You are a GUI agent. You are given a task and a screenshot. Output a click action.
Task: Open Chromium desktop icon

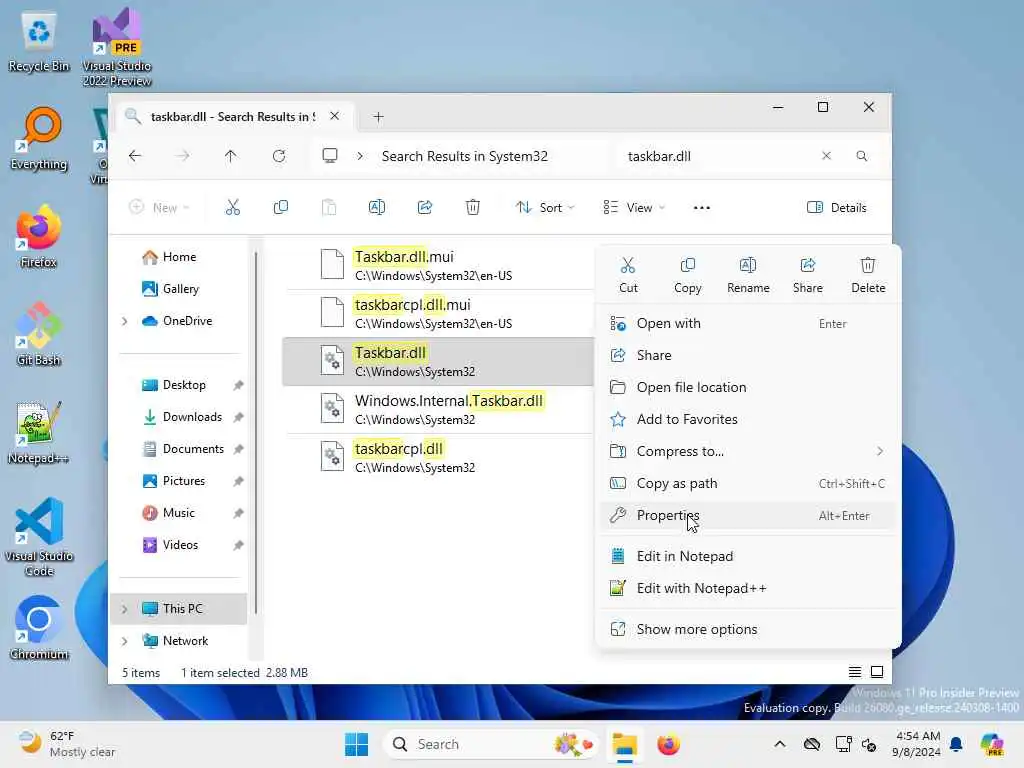[x=39, y=628]
